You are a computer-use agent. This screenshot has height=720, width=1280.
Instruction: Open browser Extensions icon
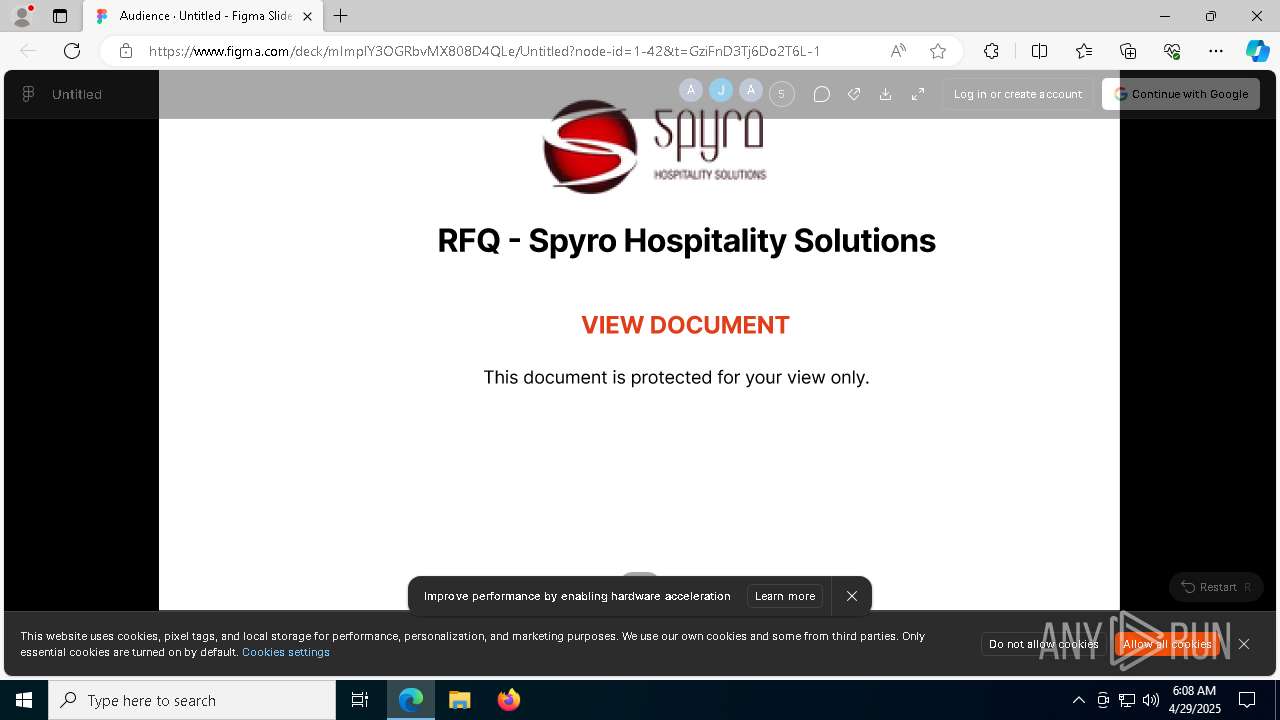pos(991,51)
